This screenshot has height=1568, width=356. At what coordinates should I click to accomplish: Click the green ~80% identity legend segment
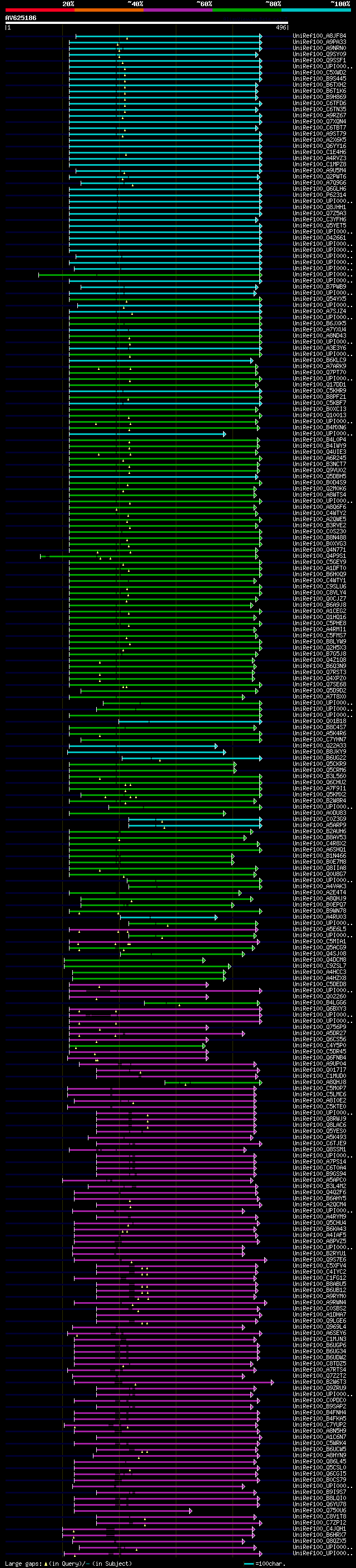(247, 10)
